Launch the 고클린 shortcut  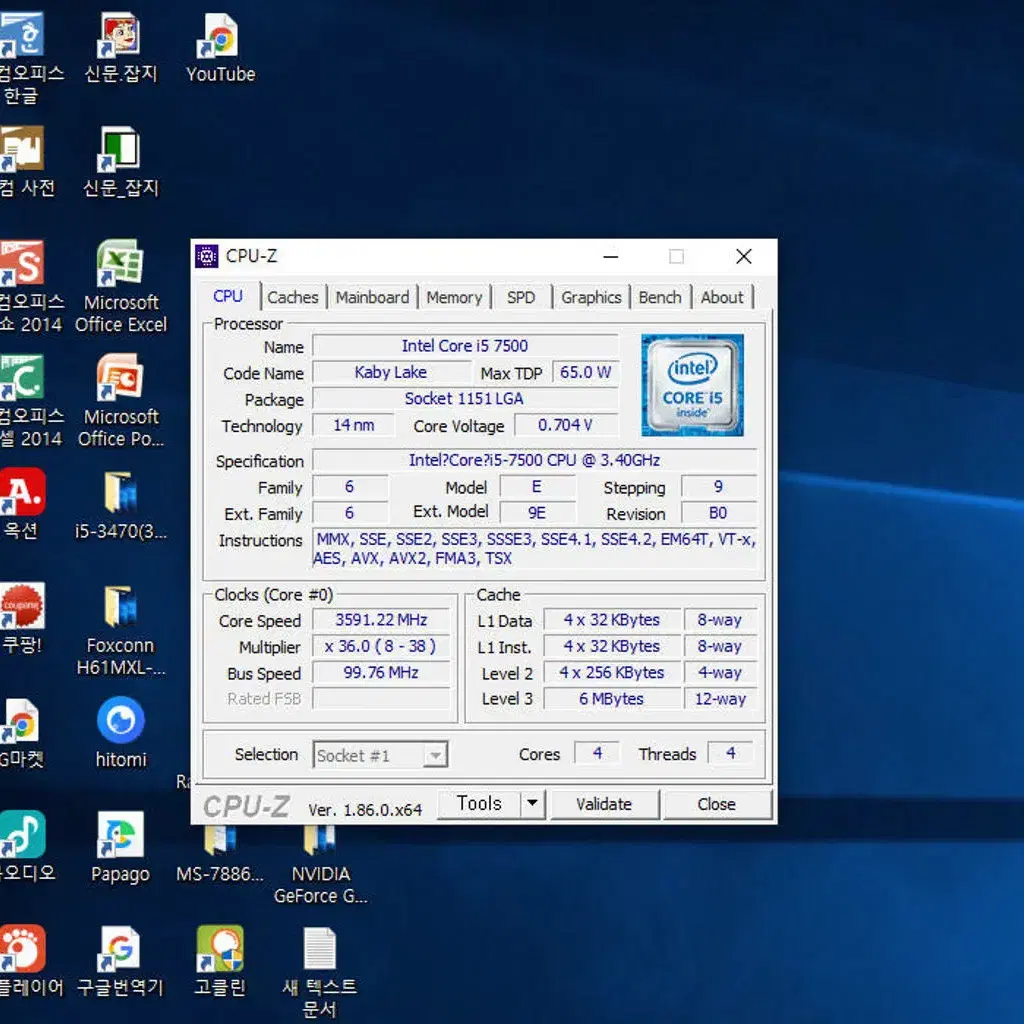(220, 961)
